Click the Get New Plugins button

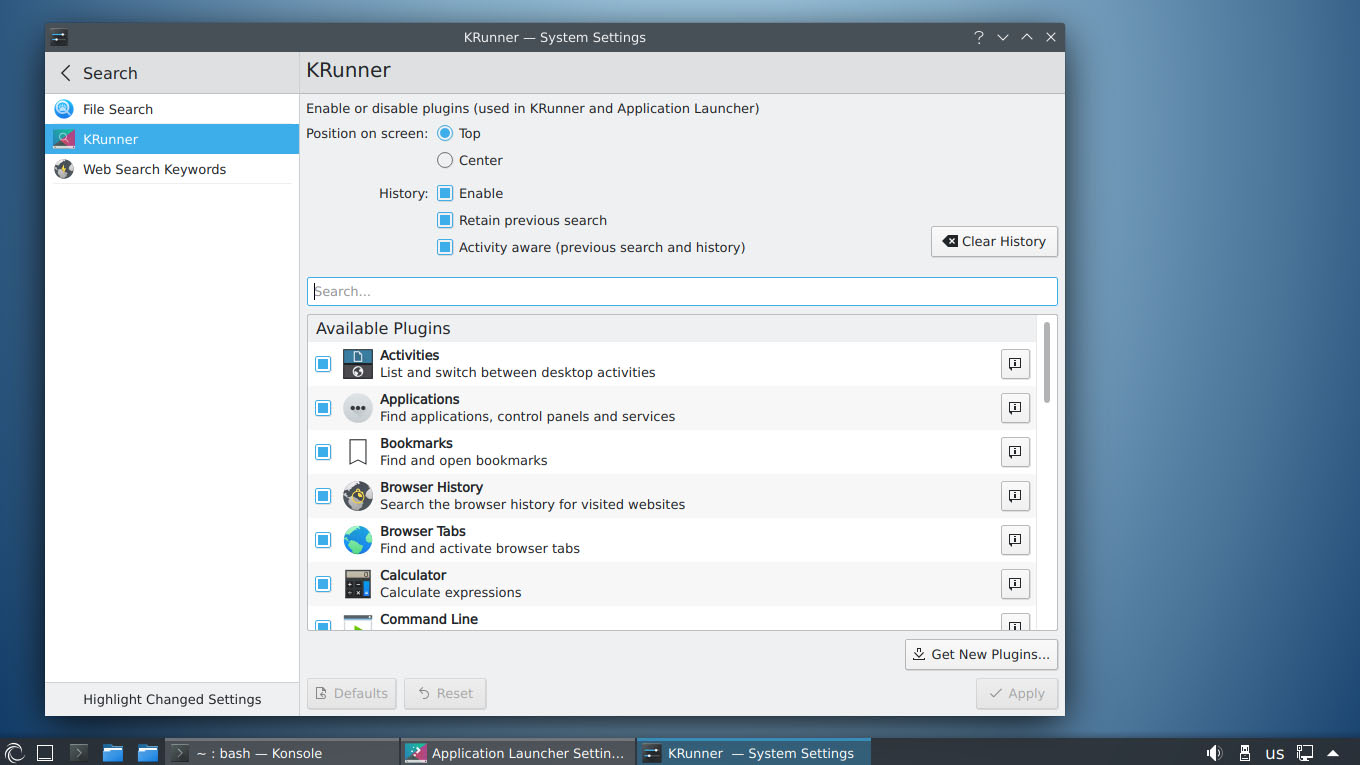point(981,654)
